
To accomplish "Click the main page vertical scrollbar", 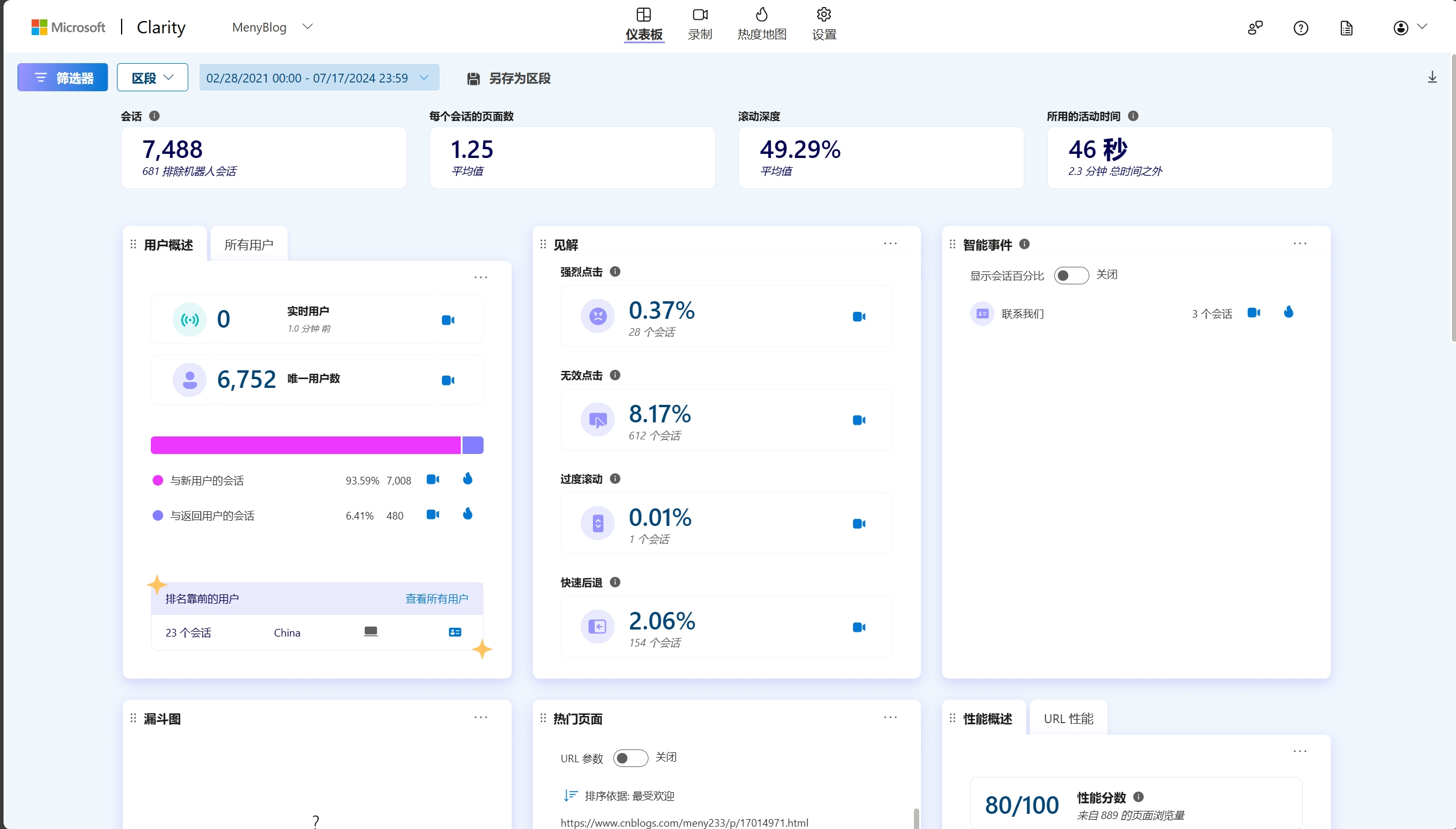I will (x=1453, y=199).
